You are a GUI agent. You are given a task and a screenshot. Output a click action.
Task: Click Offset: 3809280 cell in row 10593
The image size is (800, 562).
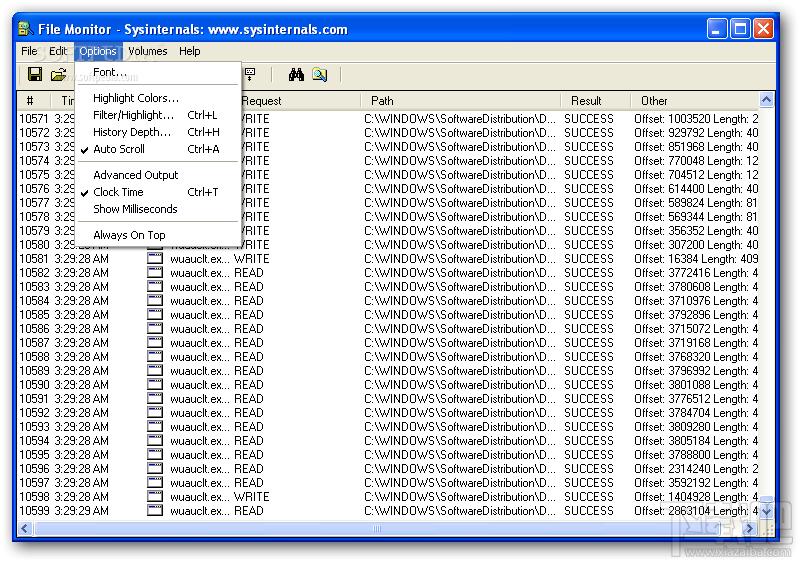tap(696, 426)
